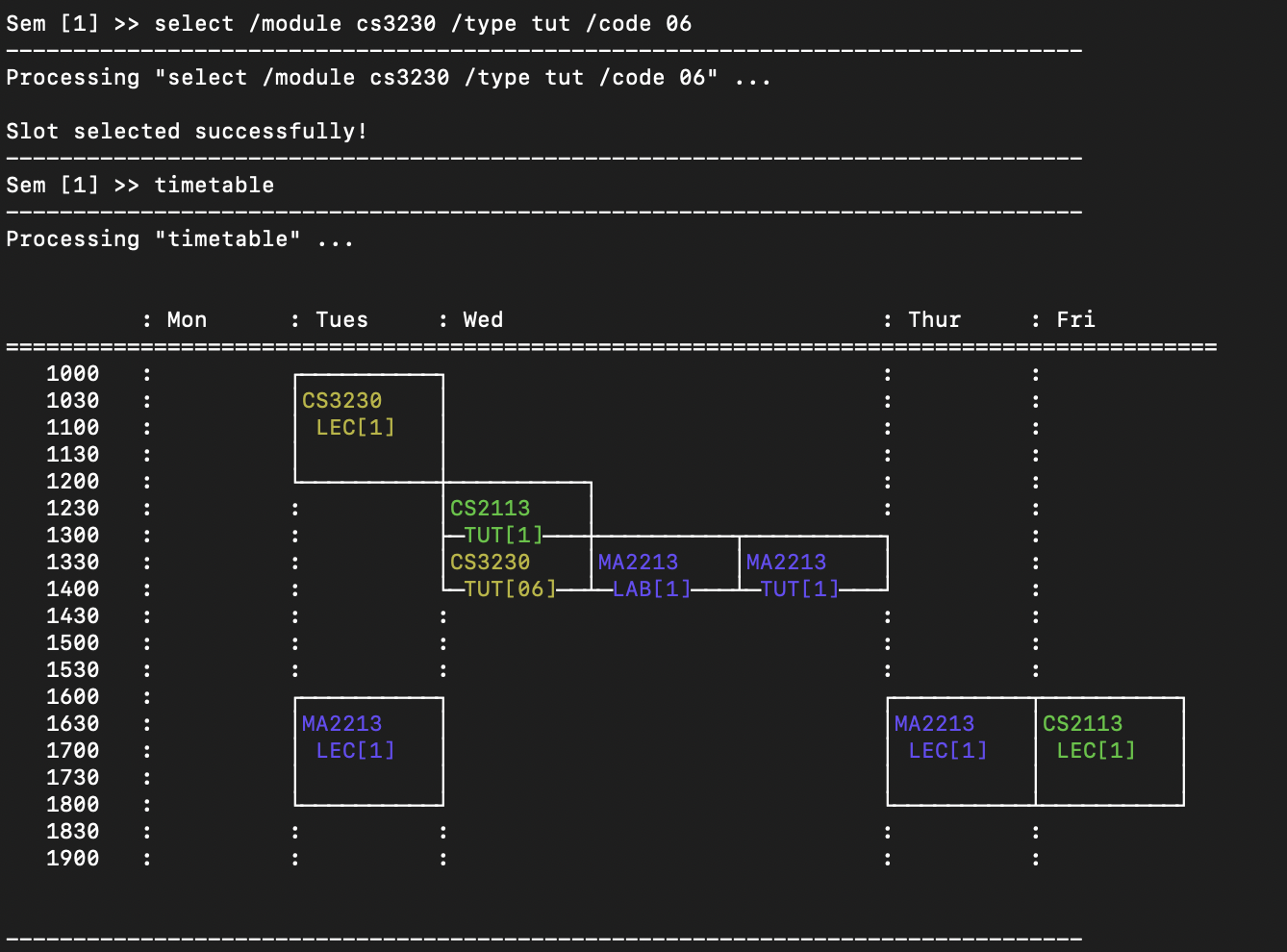
Task: Click the Mon column header
Action: pos(187,320)
